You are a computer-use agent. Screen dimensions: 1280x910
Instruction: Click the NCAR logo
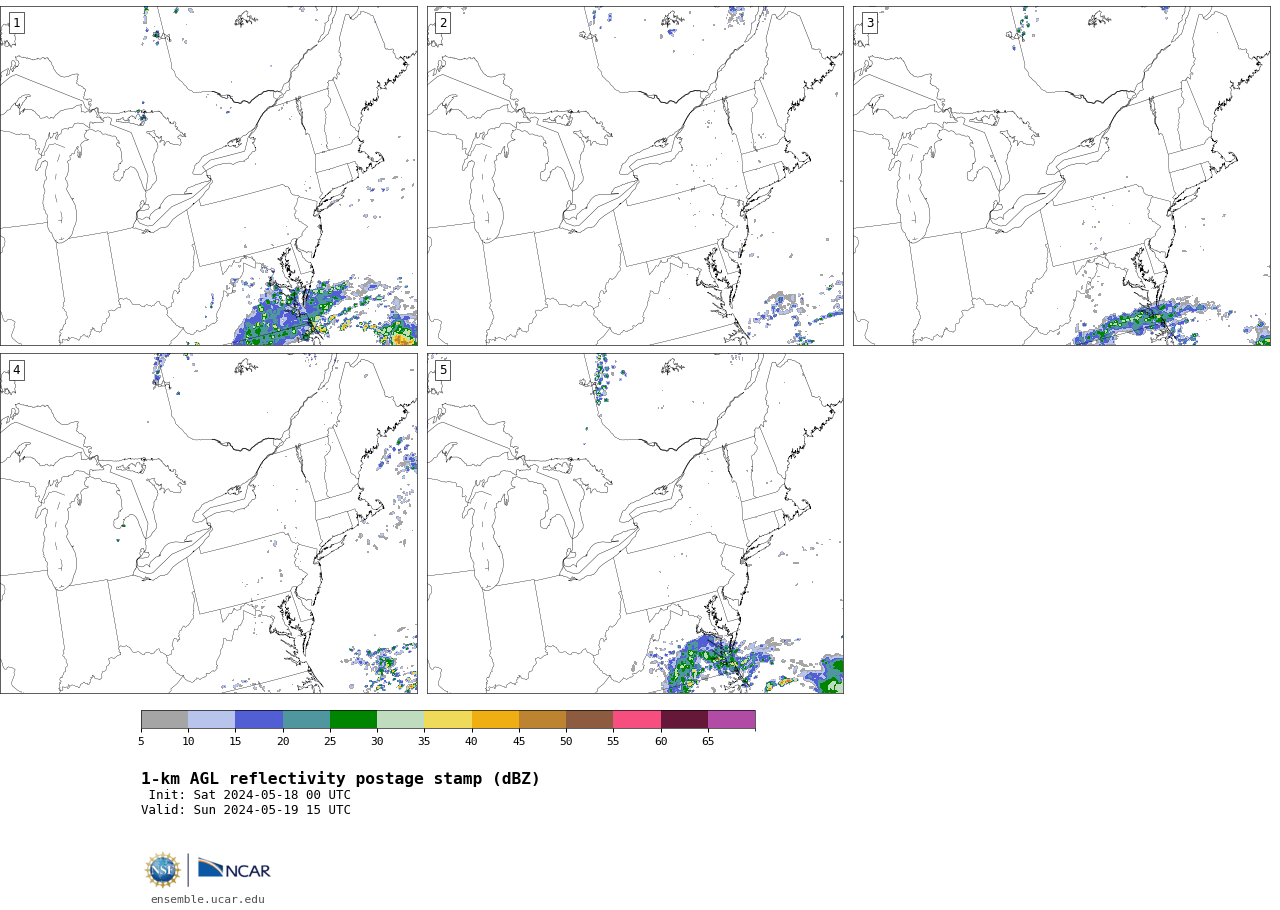pos(234,869)
